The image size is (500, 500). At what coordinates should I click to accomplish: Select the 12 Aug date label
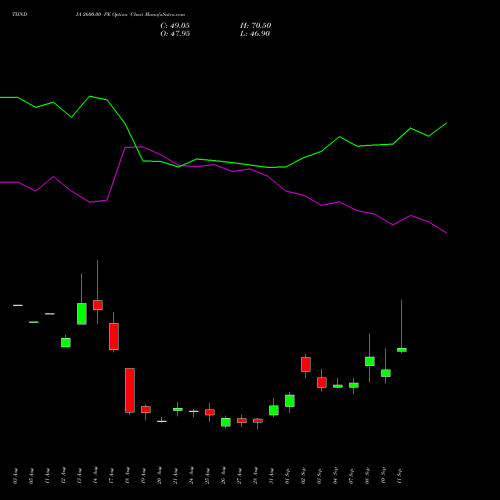click(63, 476)
